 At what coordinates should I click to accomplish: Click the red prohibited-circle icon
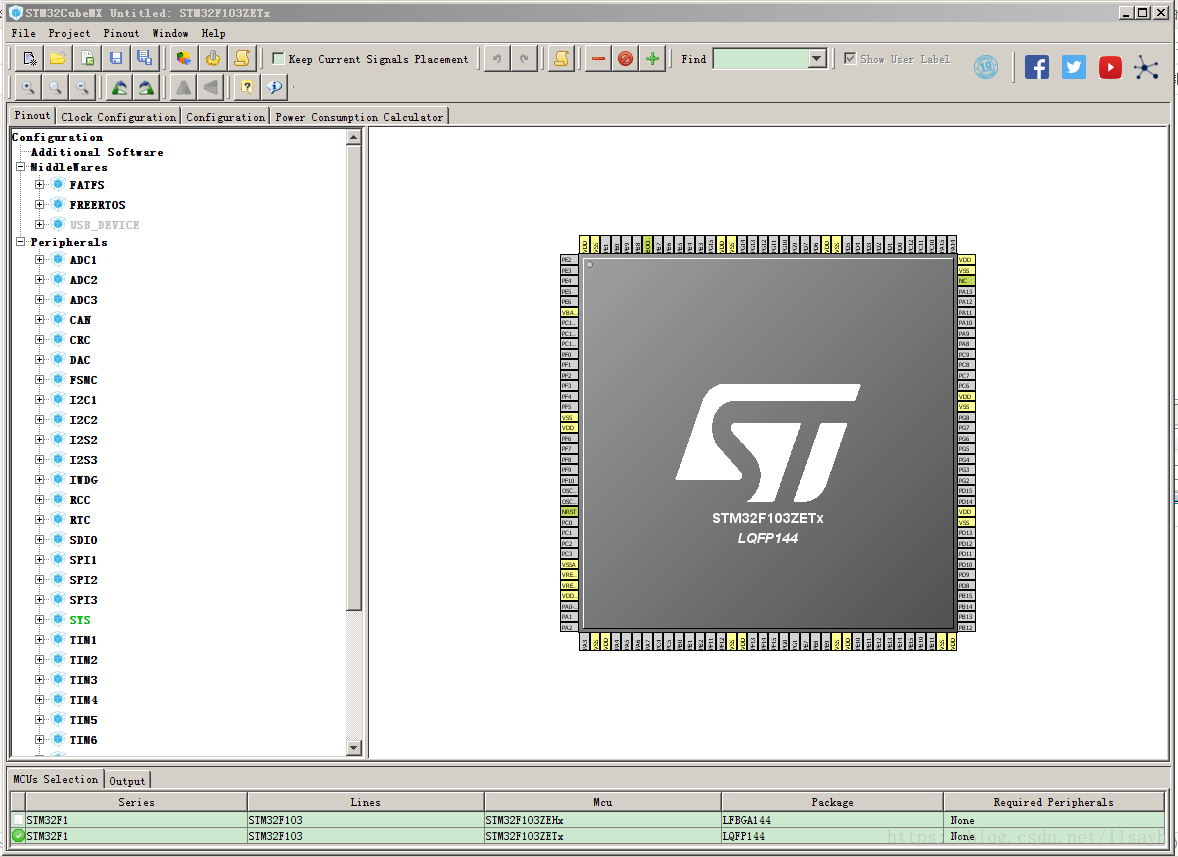[x=625, y=59]
